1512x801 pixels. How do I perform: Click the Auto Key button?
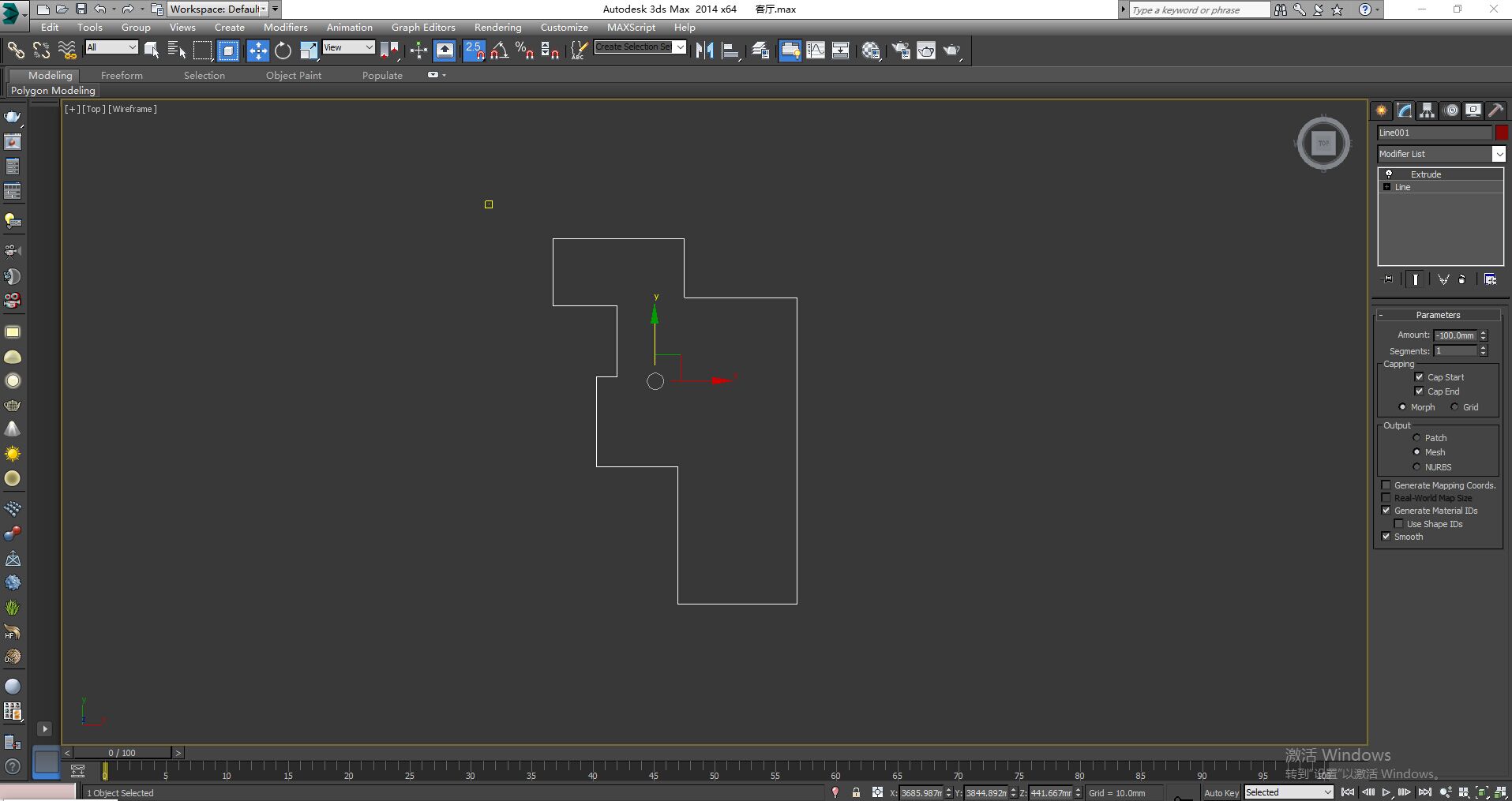pos(1221,792)
